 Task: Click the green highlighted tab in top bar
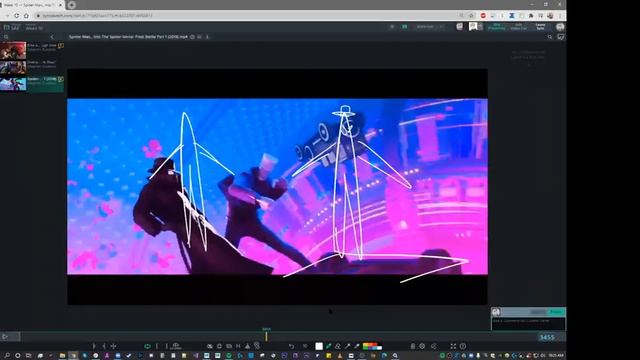[496, 27]
